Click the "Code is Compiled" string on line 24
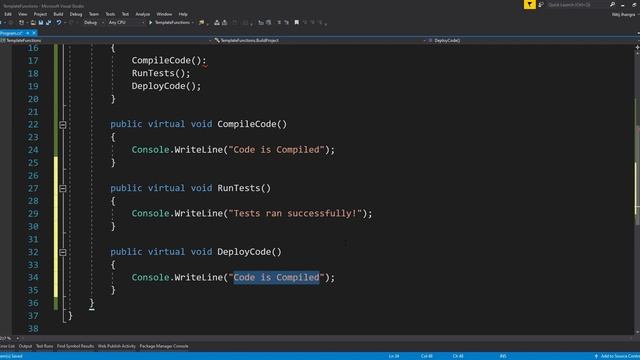 point(276,150)
